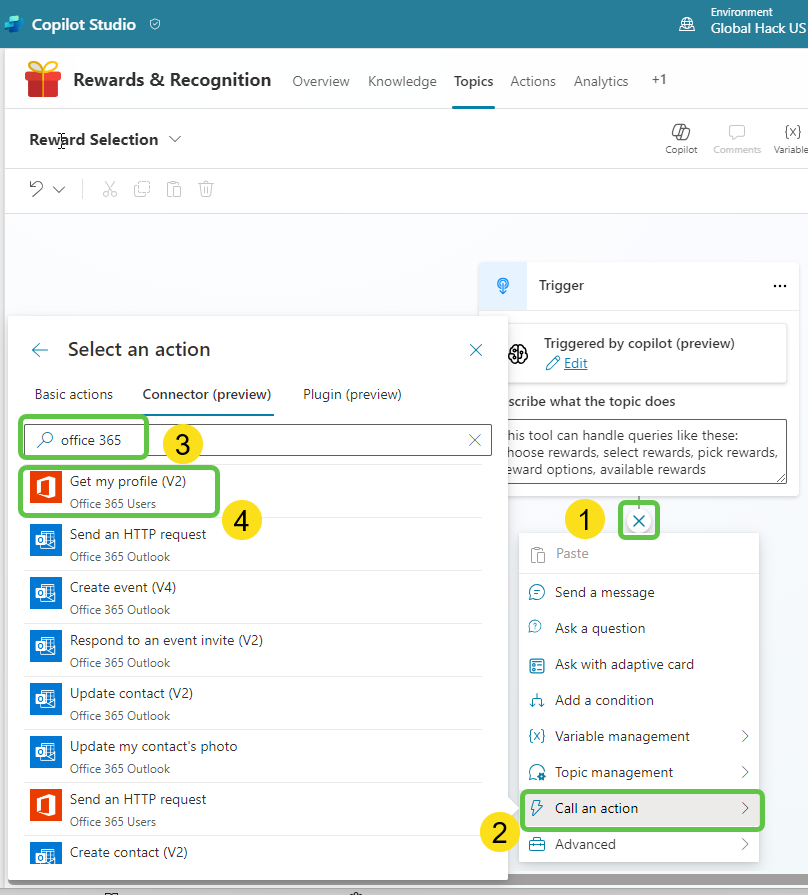
Task: Click the Trigger node's ellipsis menu
Action: pos(779,285)
